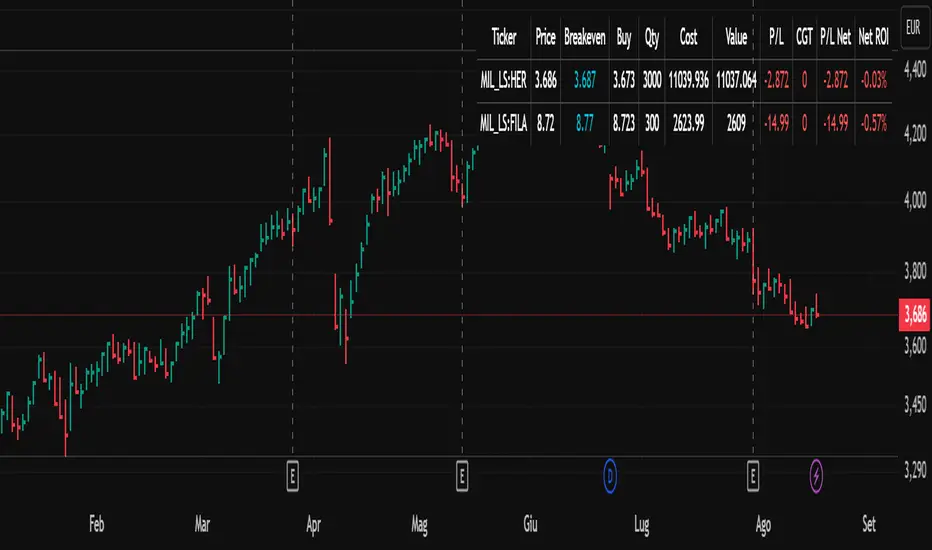Click the Lug label on time axis

click(641, 524)
